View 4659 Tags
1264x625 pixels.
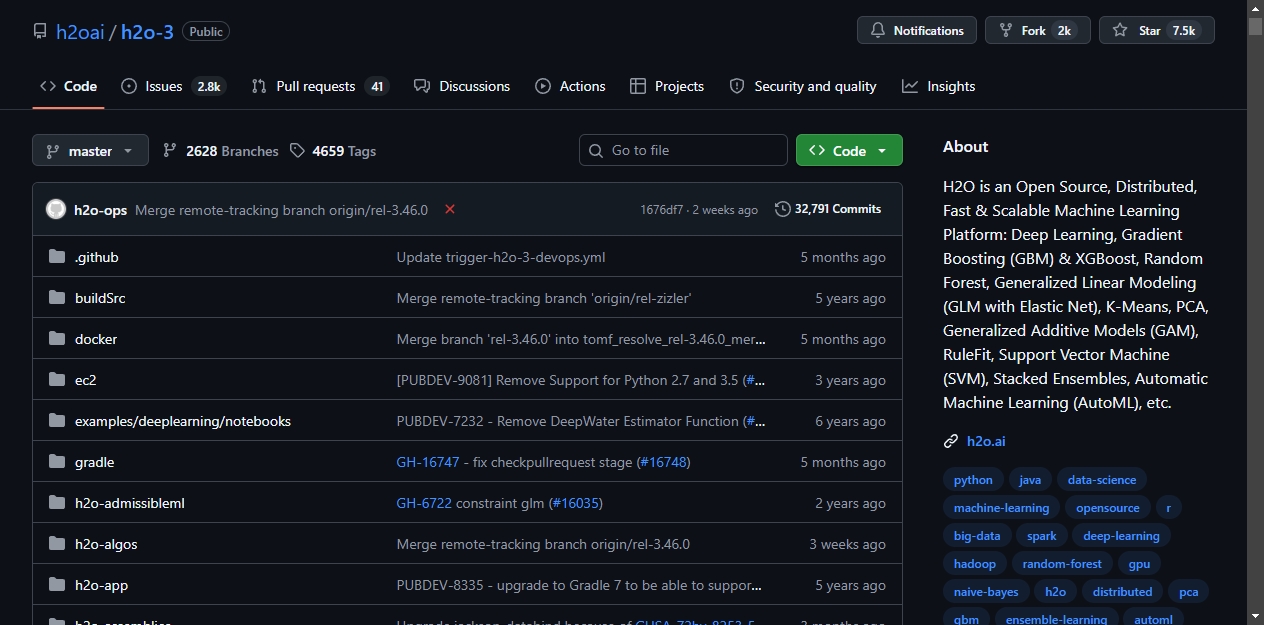click(x=333, y=151)
